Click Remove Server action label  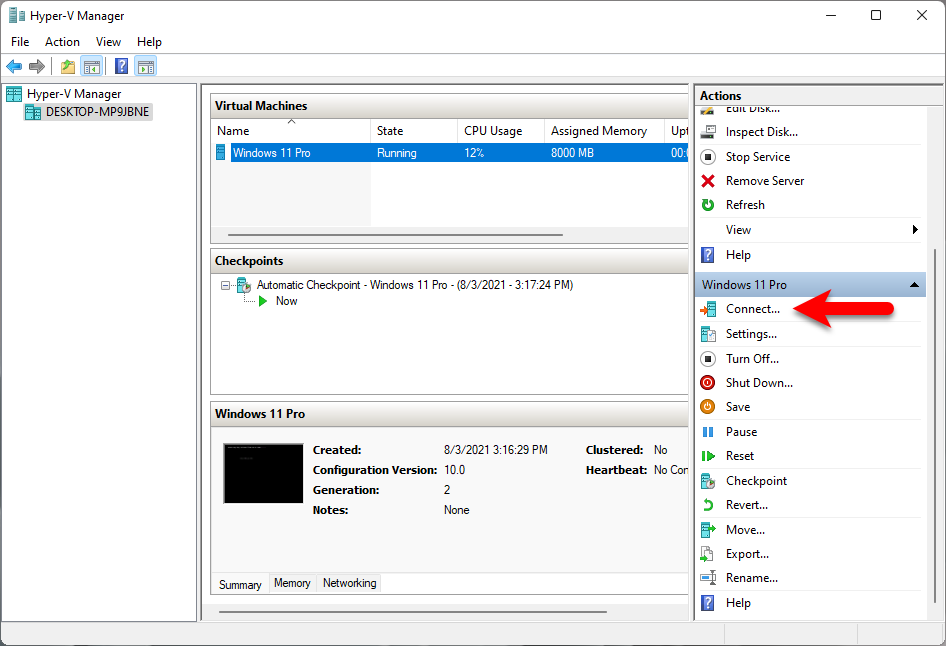(764, 181)
